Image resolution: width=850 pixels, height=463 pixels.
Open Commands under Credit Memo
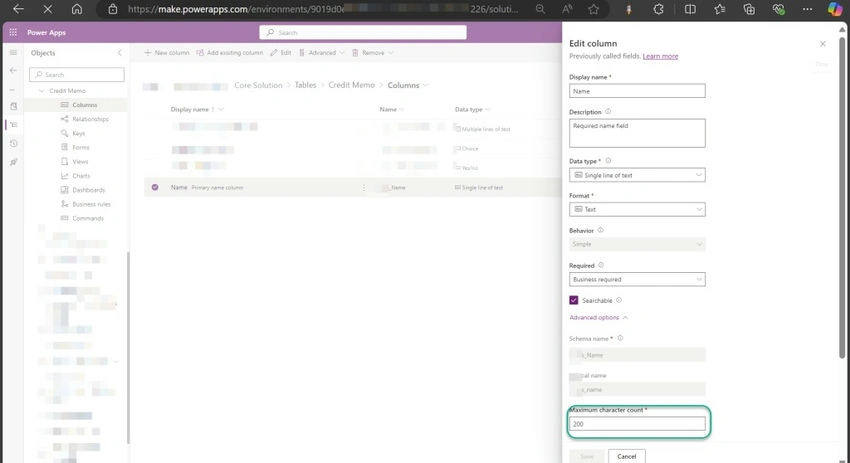click(88, 218)
